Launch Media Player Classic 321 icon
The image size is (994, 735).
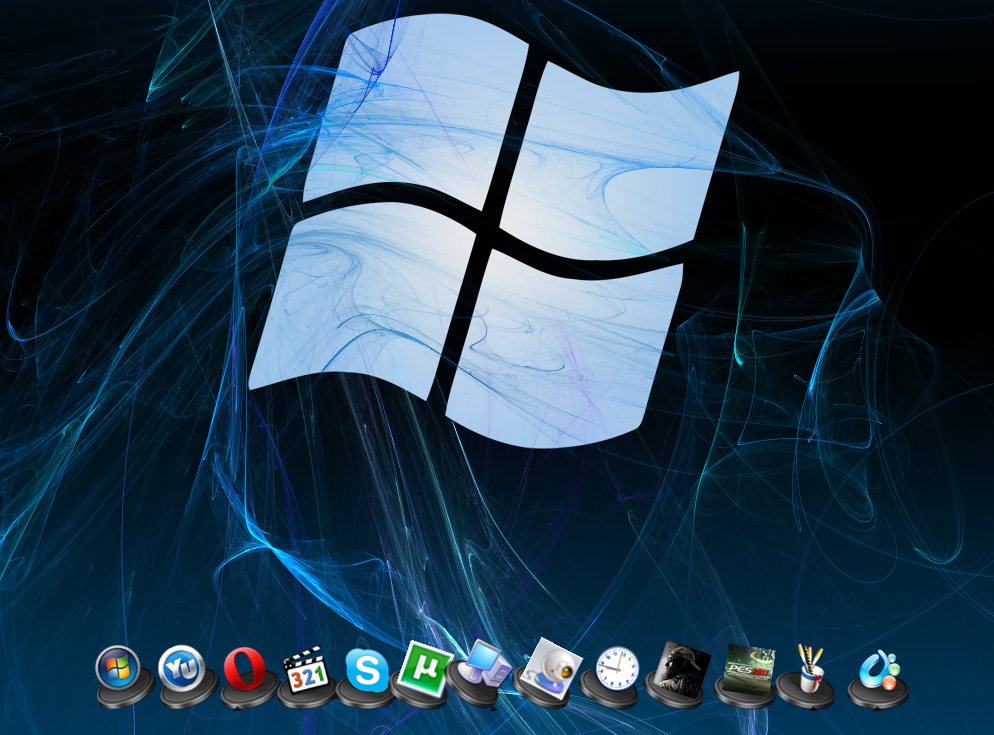(x=307, y=670)
